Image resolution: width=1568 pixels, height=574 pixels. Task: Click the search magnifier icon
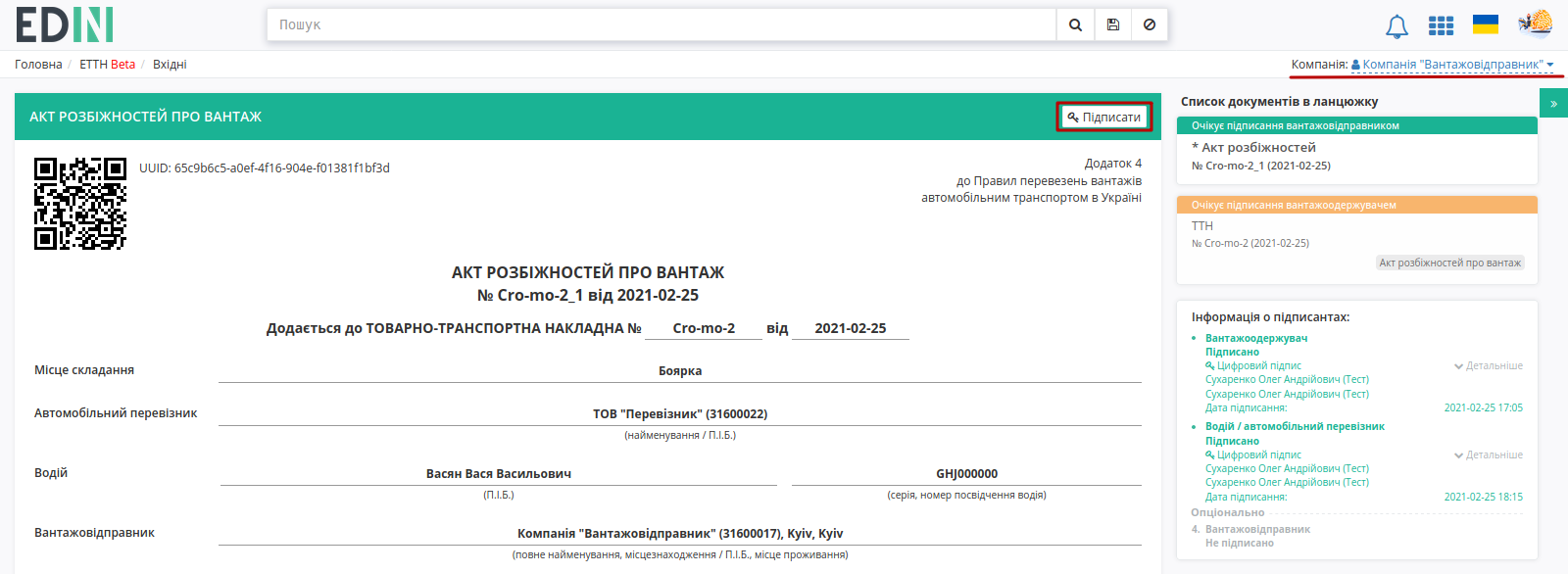click(x=1075, y=24)
